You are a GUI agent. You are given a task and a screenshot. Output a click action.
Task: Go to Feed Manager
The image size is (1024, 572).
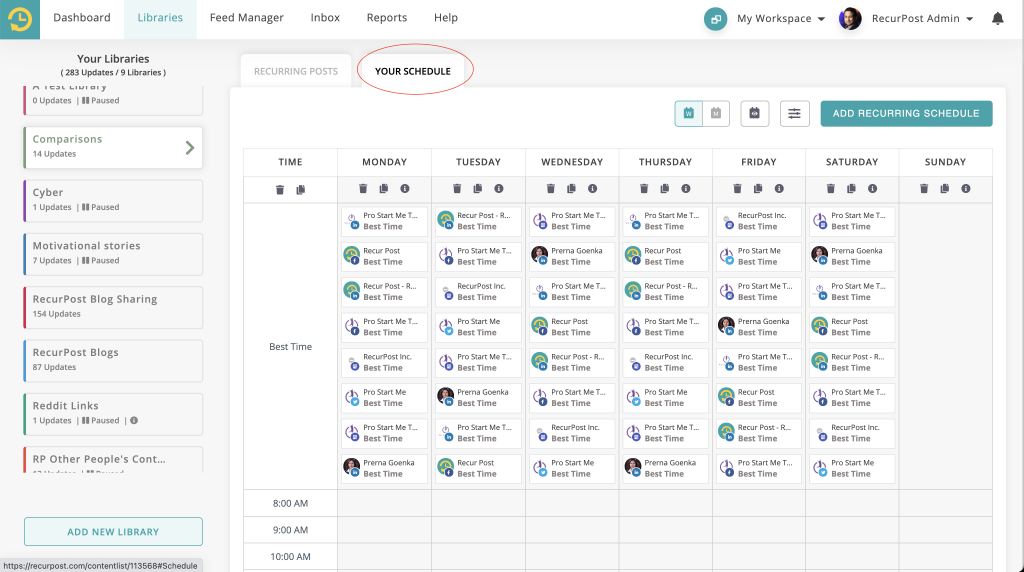tap(246, 18)
